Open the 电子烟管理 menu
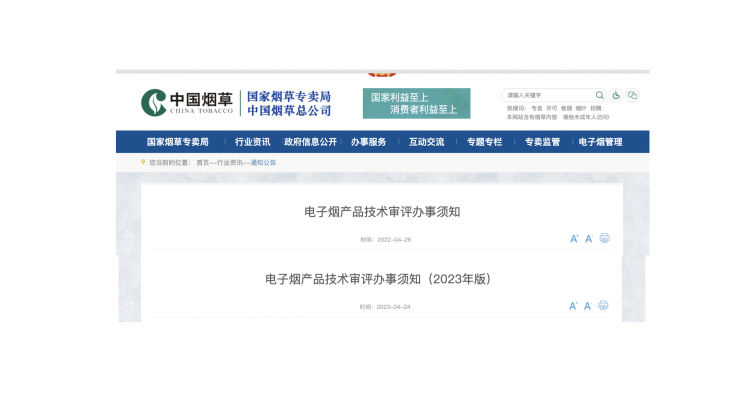The width and height of the screenshot is (750, 414). coord(600,142)
